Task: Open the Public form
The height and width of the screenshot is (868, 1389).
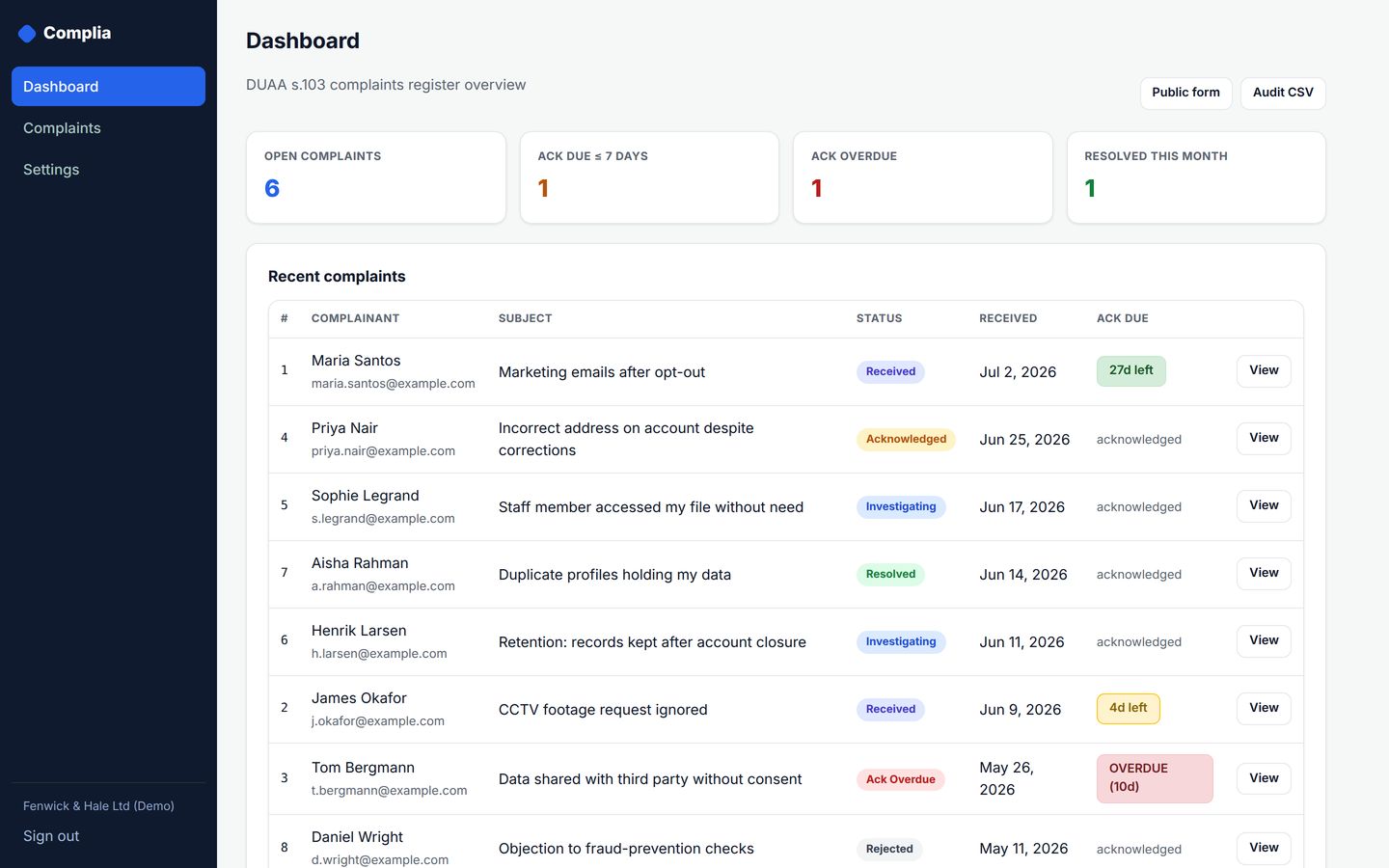Action: tap(1185, 93)
